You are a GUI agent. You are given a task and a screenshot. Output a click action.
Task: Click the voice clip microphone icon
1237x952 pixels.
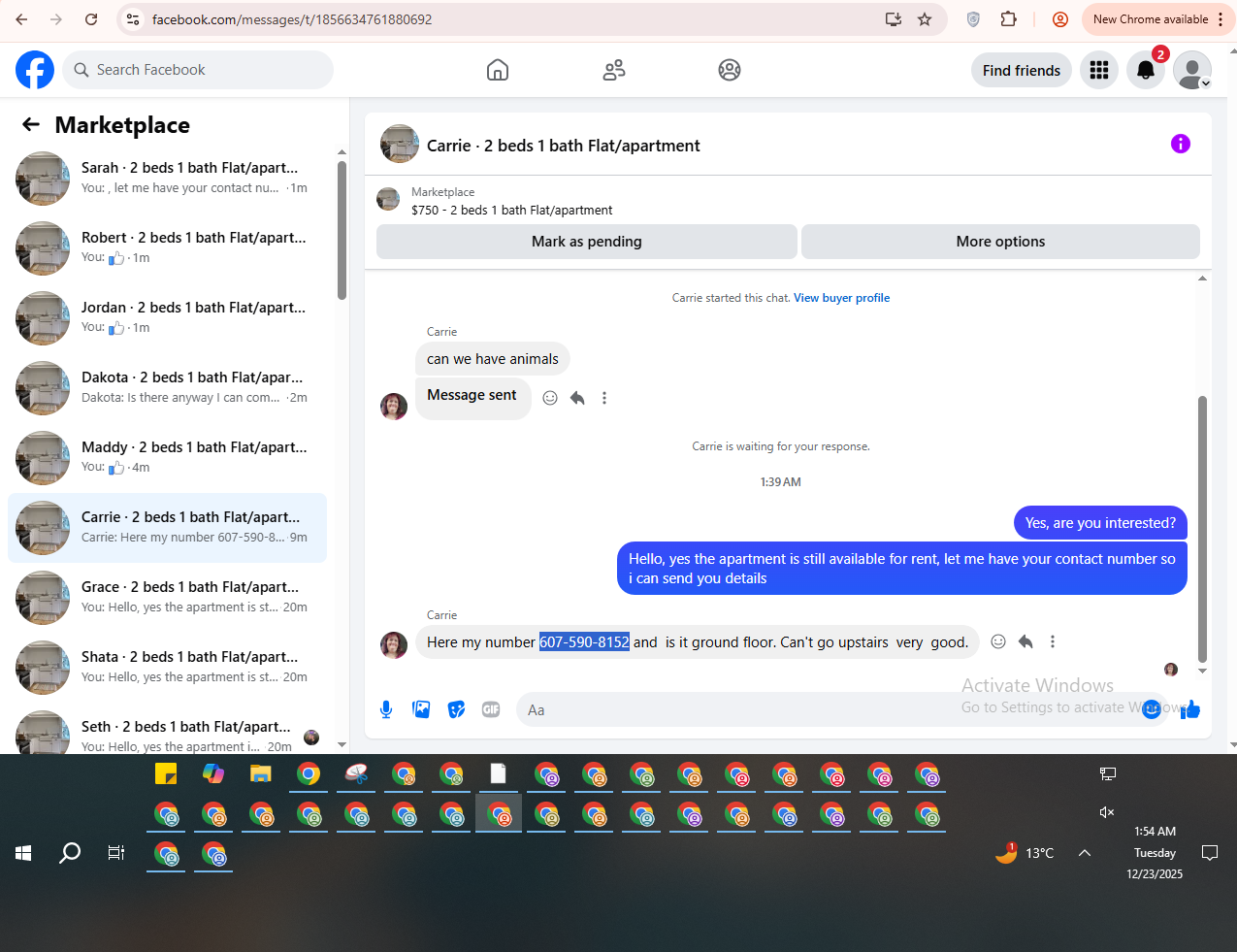(x=386, y=709)
